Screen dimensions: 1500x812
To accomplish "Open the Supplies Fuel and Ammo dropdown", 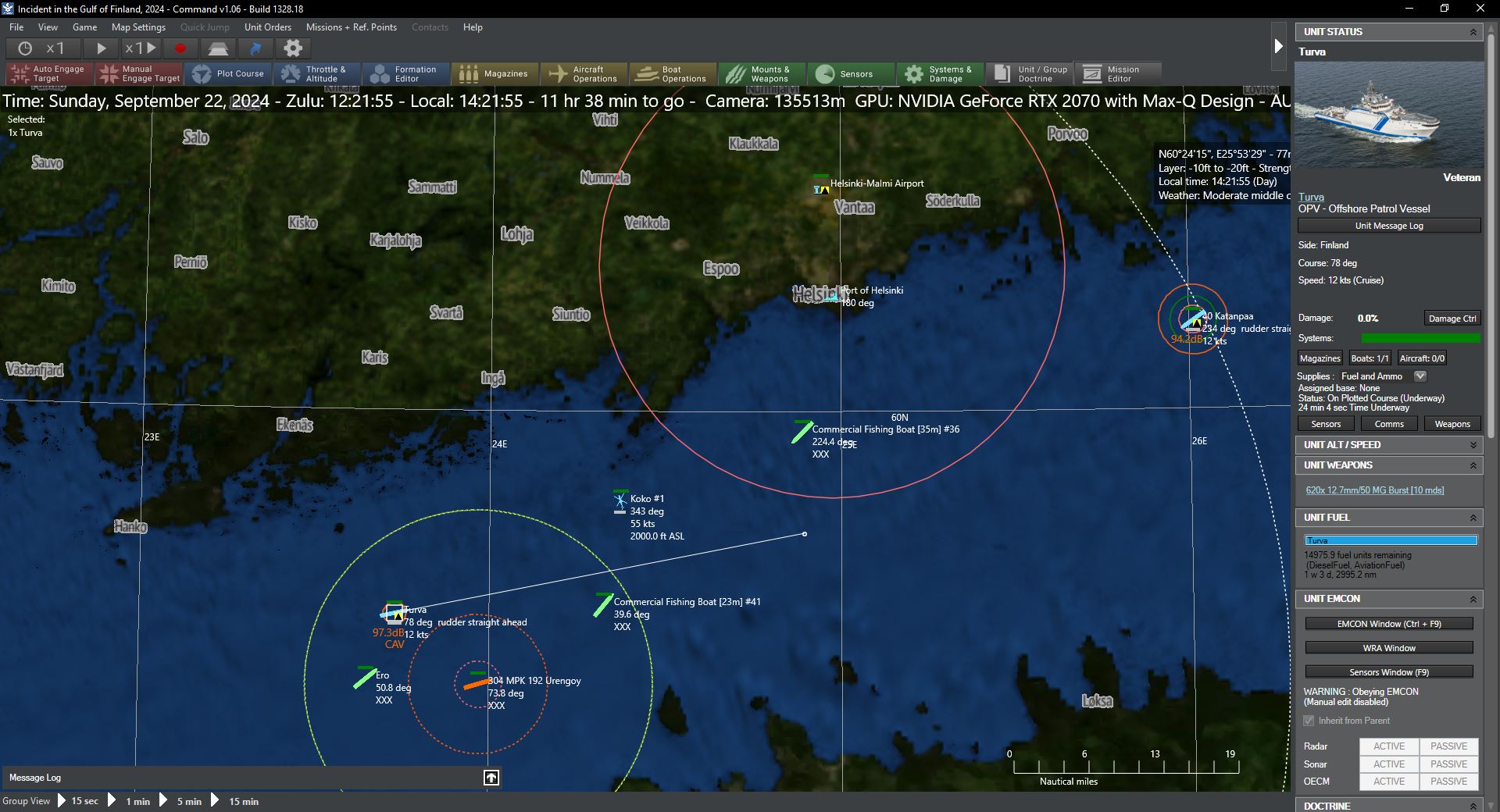I will tap(1420, 376).
